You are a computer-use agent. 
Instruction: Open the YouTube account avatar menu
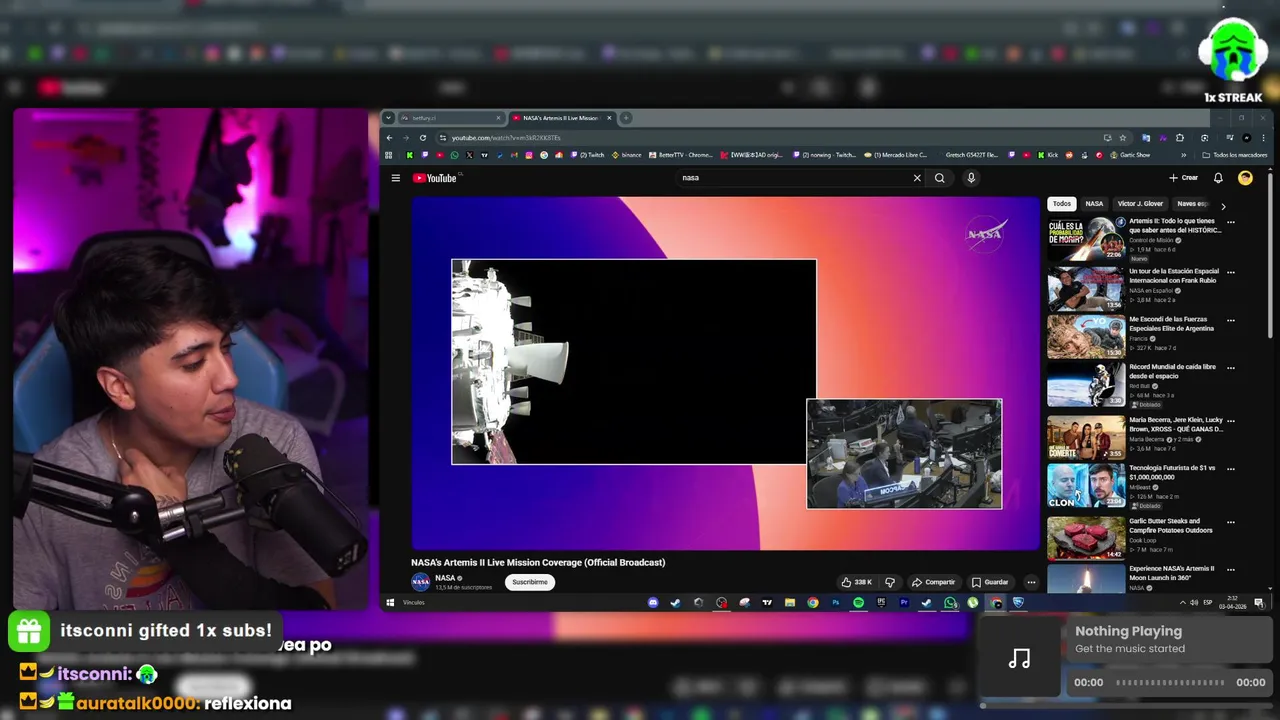click(x=1245, y=178)
